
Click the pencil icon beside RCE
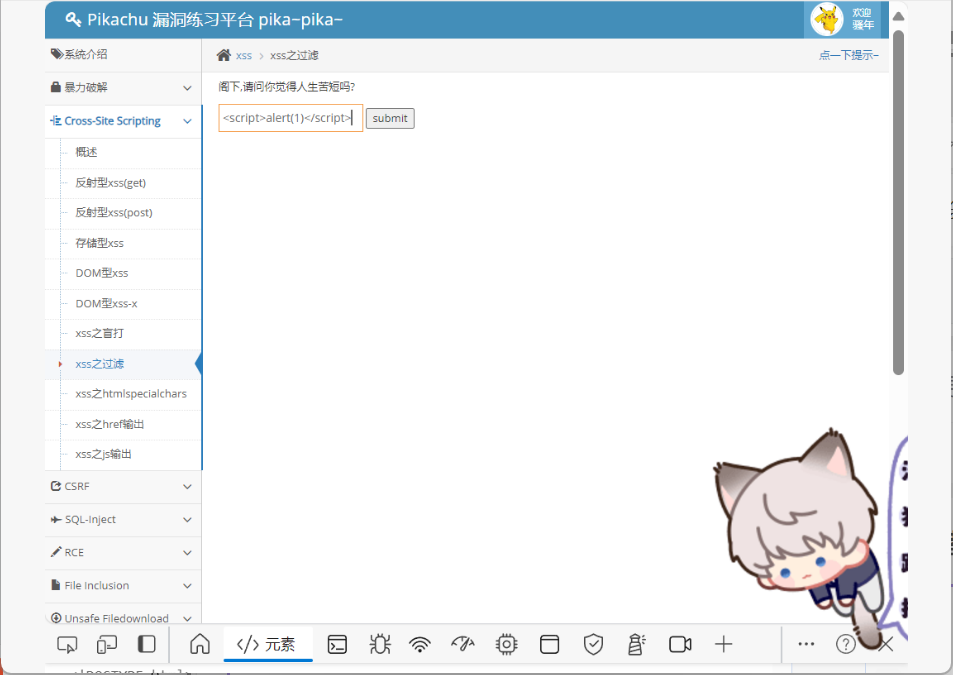56,552
